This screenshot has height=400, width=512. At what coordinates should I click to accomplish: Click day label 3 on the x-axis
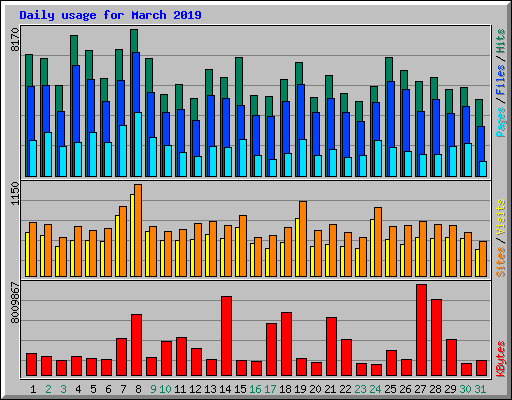tap(63, 389)
